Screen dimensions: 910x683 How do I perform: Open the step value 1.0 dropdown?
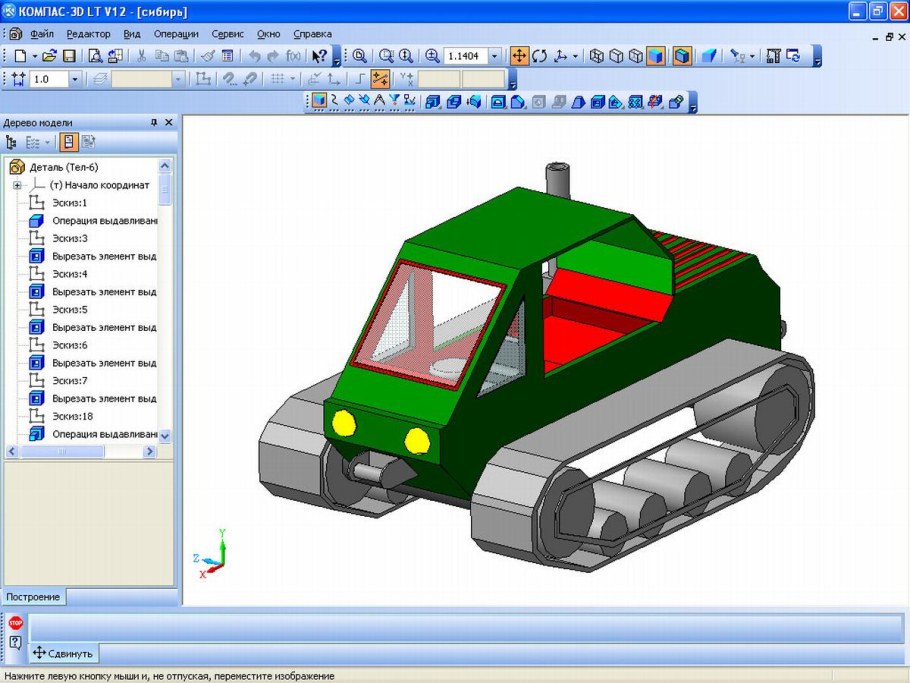coord(75,79)
